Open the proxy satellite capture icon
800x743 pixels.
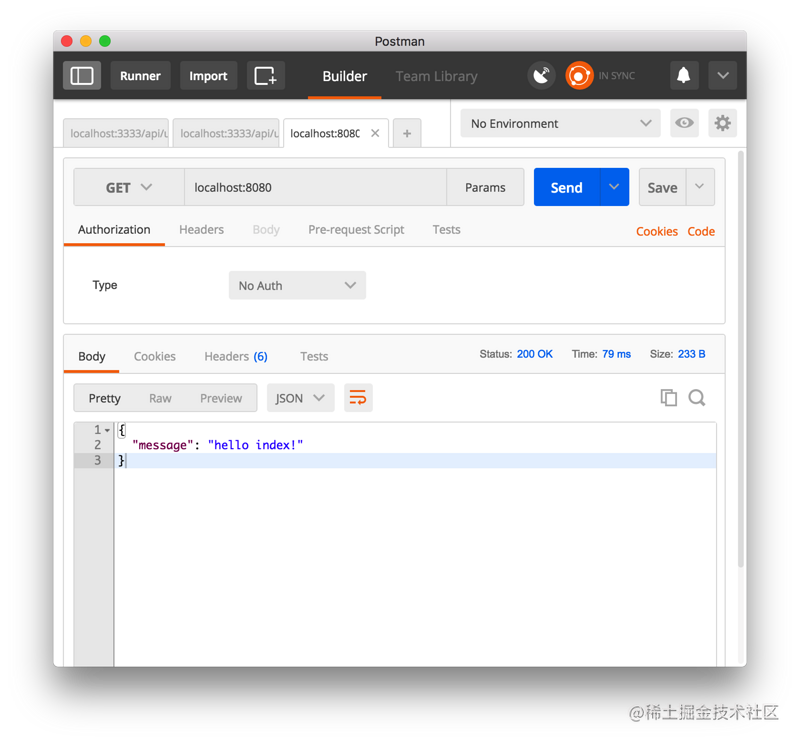[541, 76]
